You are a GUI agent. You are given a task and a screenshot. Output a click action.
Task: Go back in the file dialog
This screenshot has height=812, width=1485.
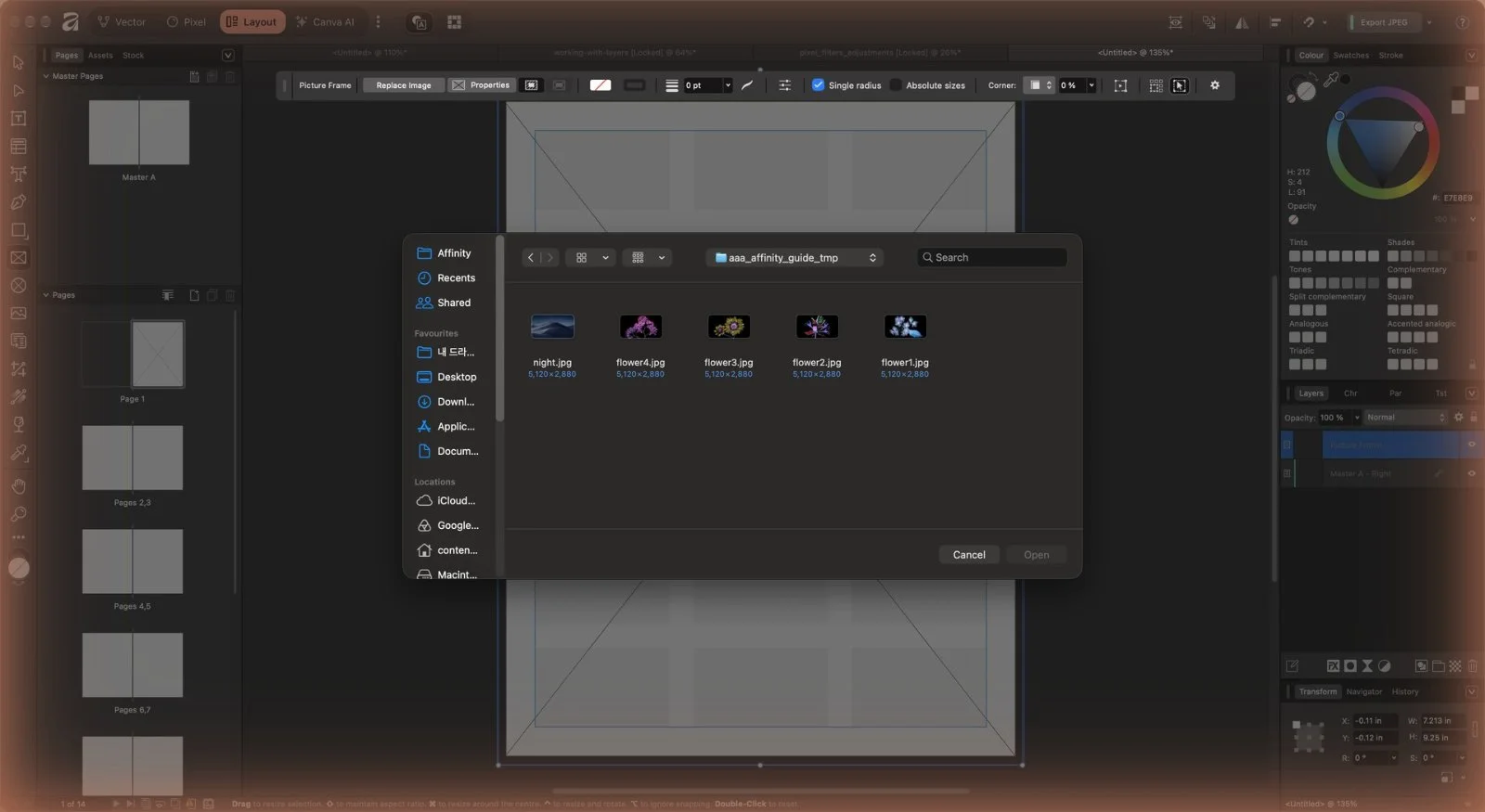[x=531, y=258]
